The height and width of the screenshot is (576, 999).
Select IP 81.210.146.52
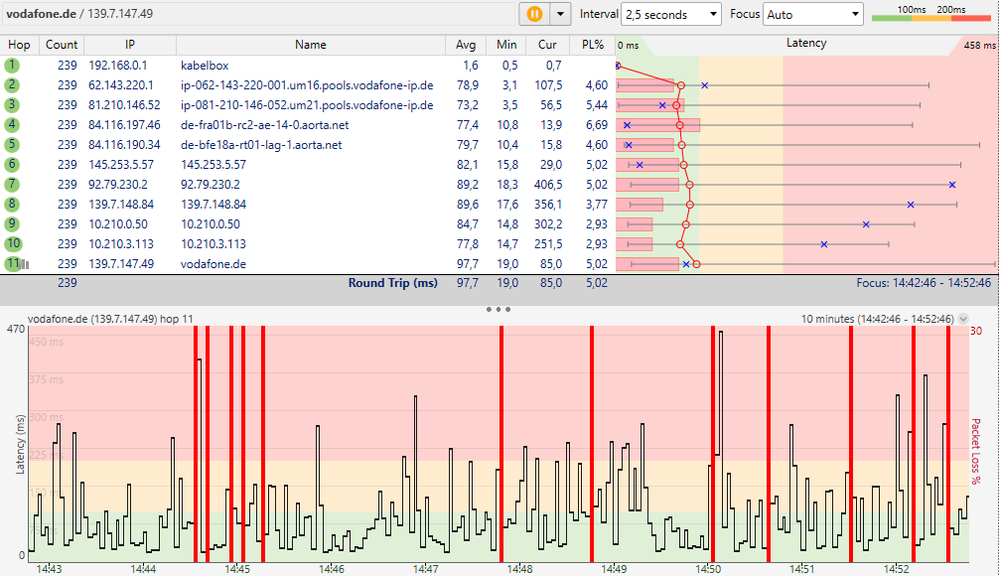click(124, 104)
